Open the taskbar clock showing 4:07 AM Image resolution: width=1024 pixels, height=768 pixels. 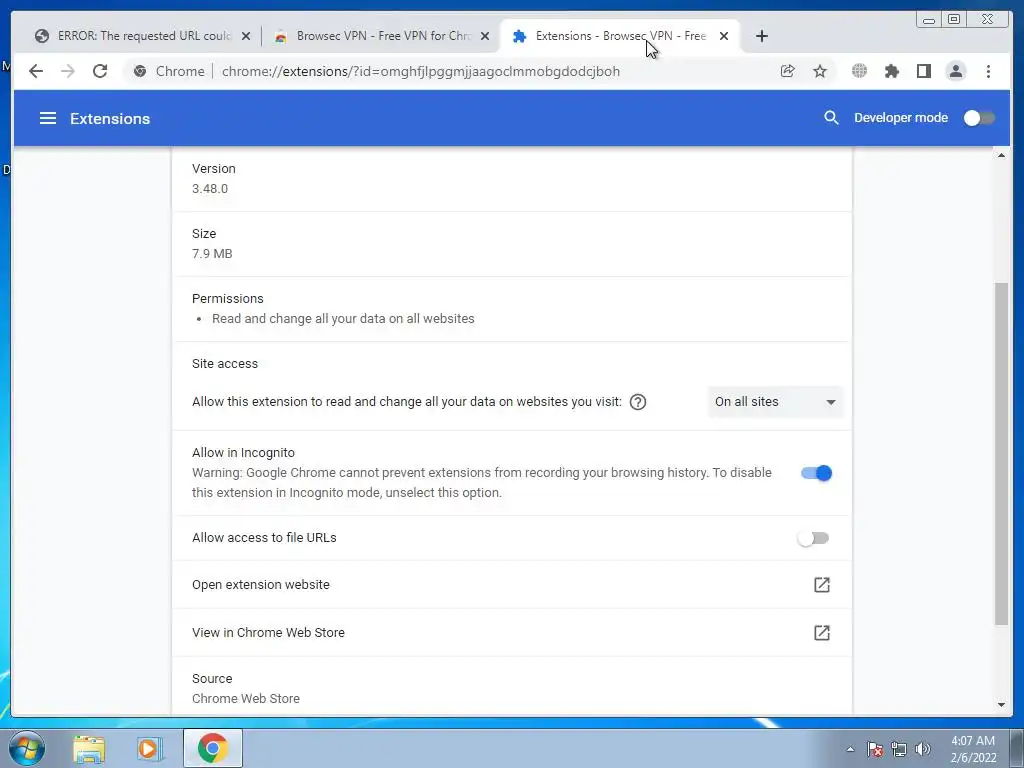(973, 749)
